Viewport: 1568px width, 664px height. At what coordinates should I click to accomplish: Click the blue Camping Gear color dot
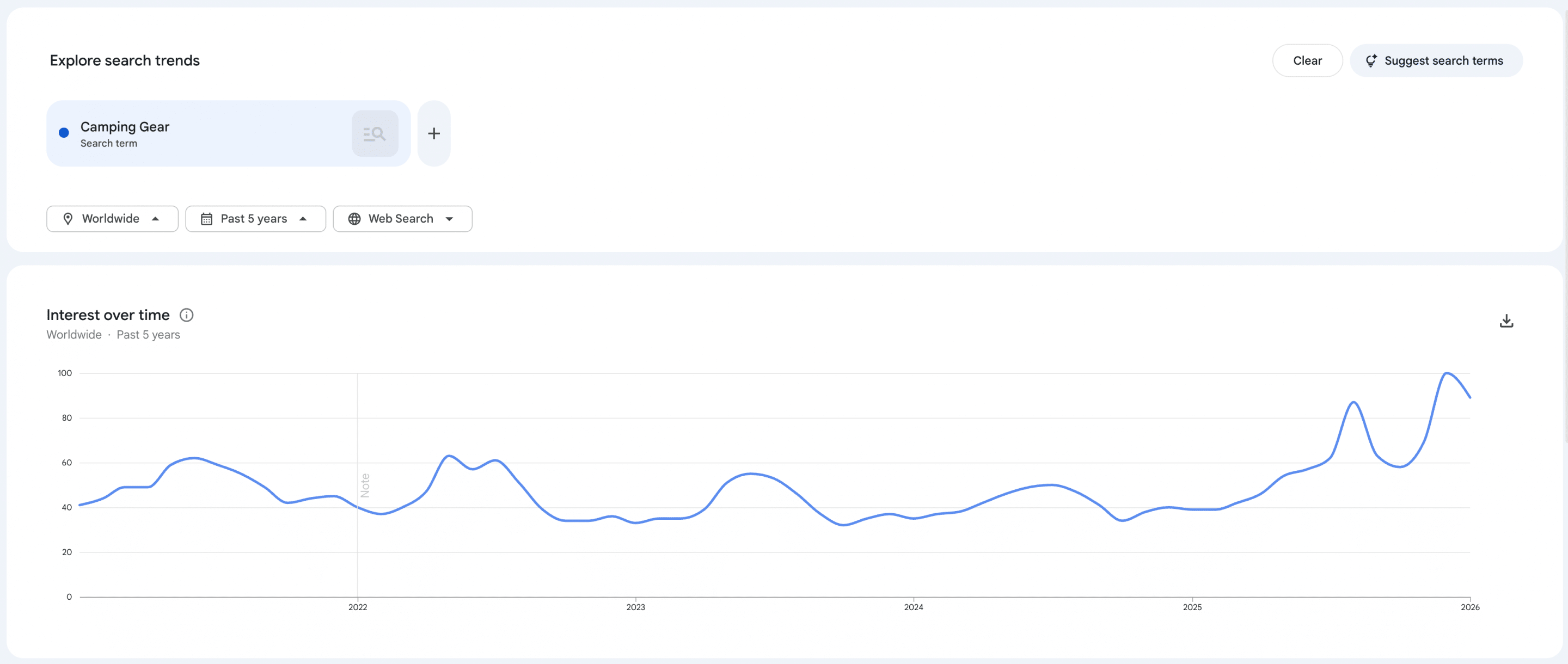point(64,133)
